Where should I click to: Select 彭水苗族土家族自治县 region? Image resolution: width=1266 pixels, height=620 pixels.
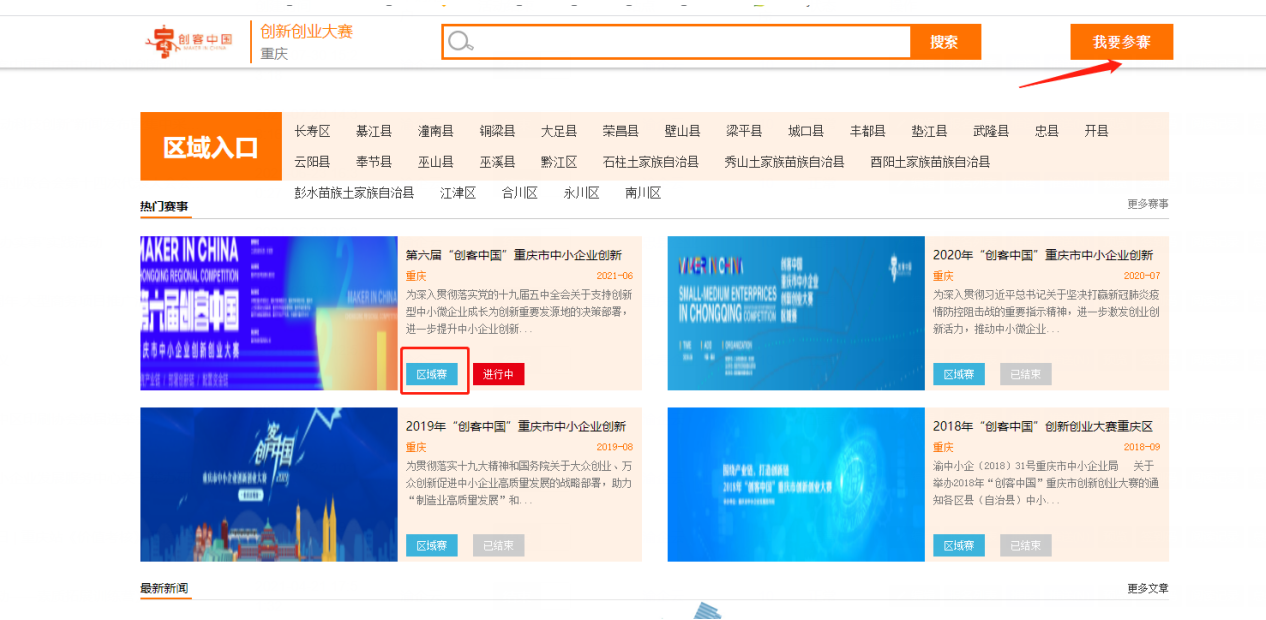coord(354,193)
